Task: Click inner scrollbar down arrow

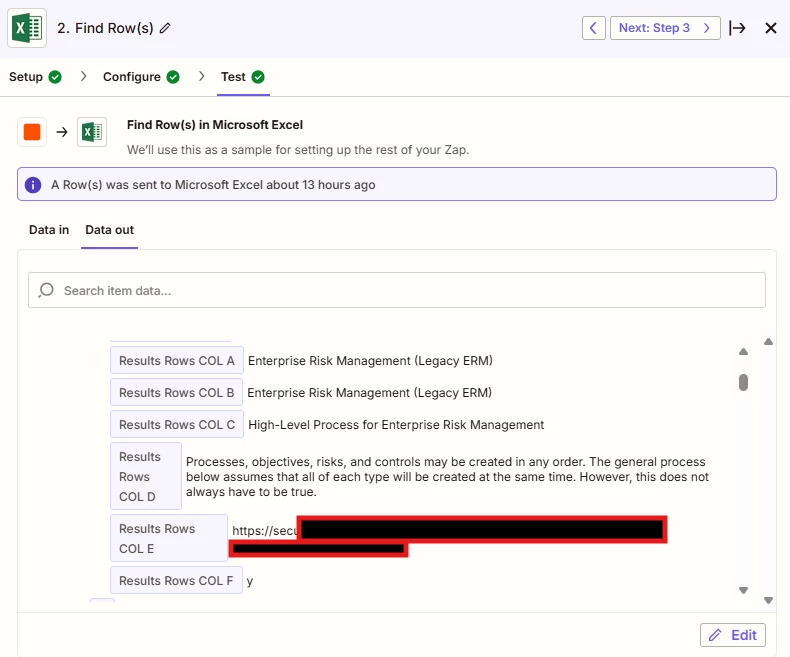Action: (743, 590)
